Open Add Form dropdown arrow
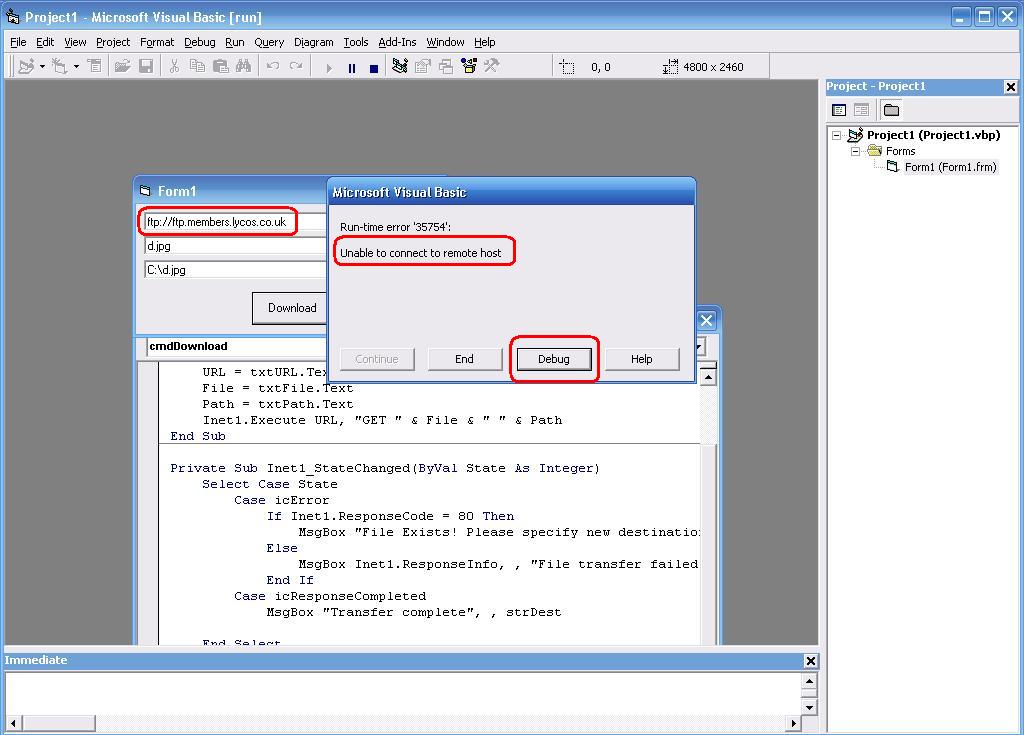This screenshot has height=735, width=1024. [76, 67]
